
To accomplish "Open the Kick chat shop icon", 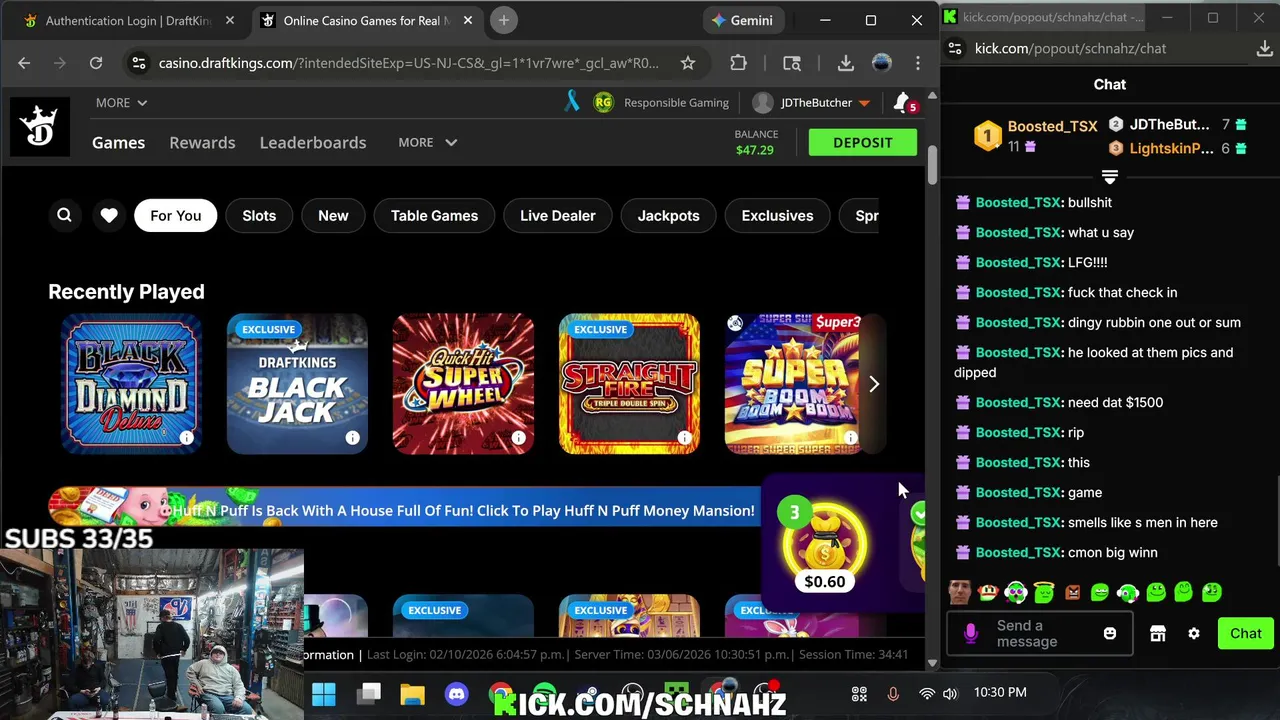I will click(x=1158, y=634).
